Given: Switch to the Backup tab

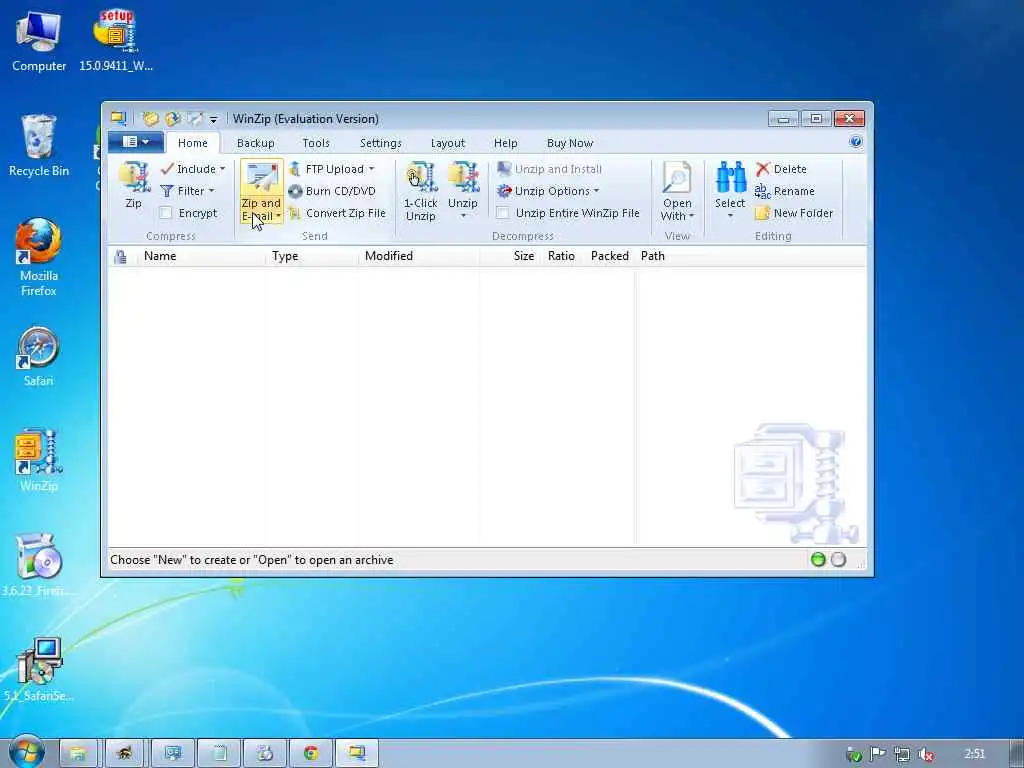Looking at the screenshot, I should [255, 143].
